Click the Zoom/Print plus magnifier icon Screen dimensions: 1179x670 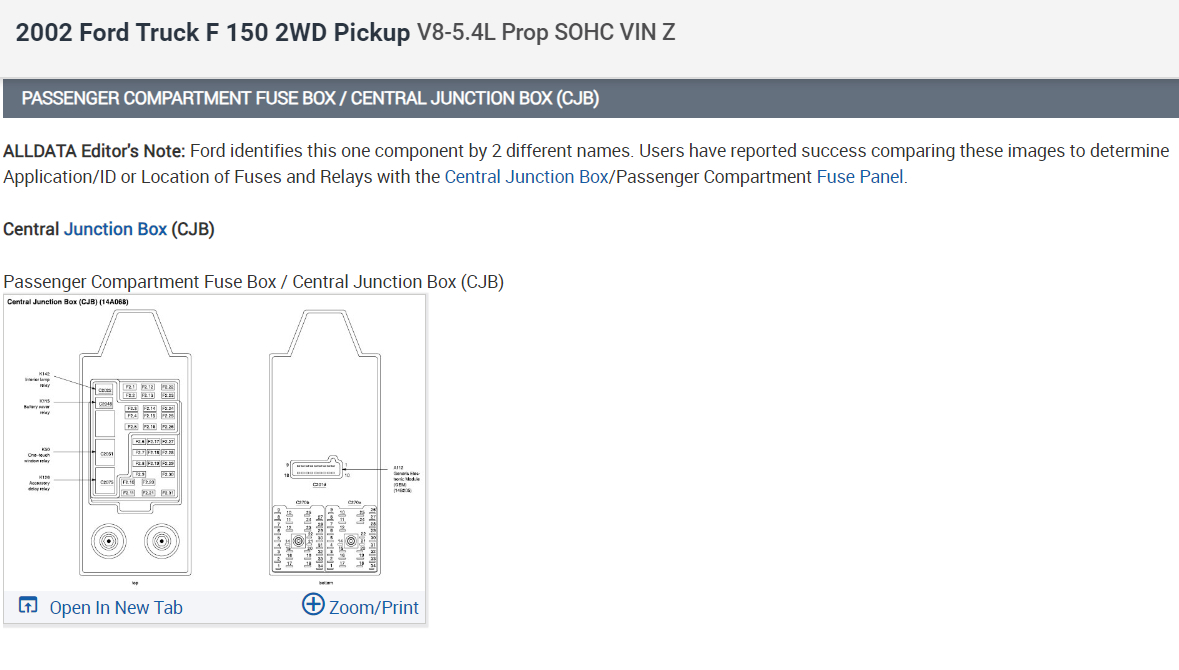pos(313,605)
